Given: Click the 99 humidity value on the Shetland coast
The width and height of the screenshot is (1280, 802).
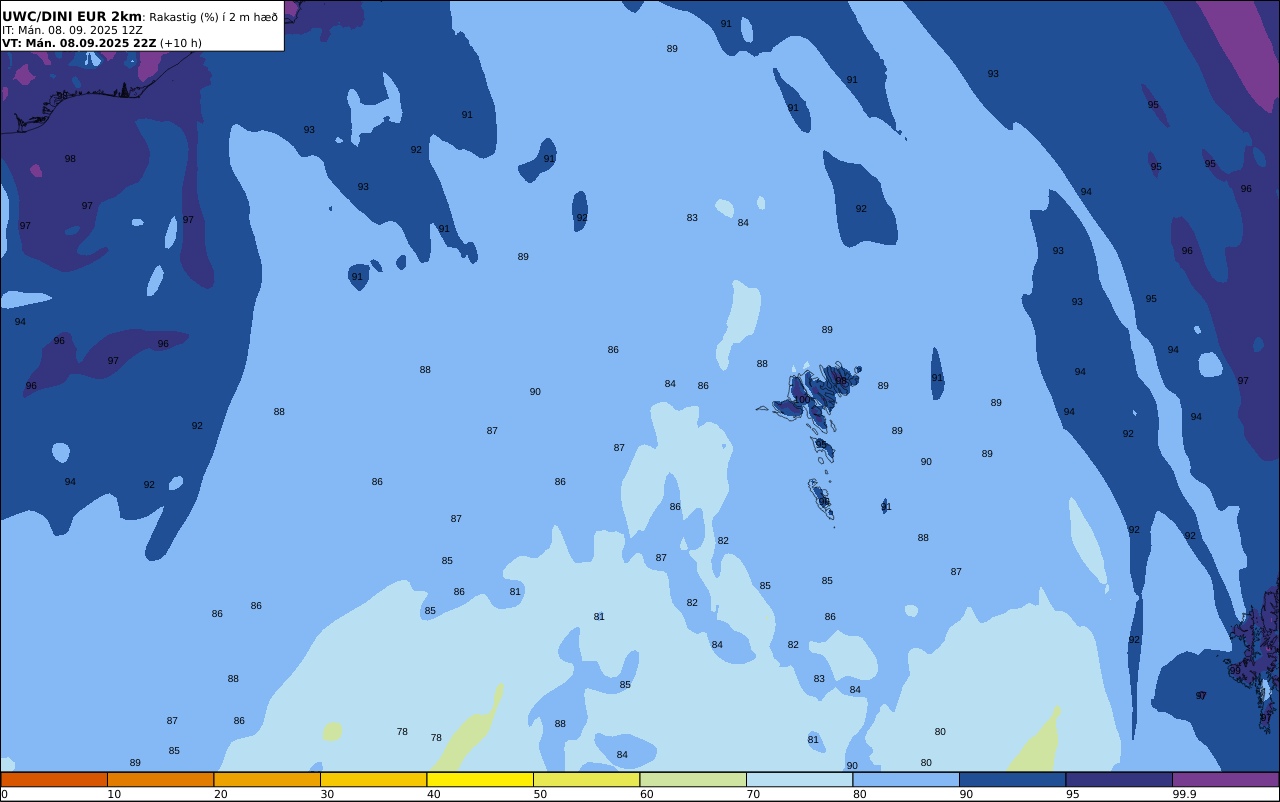Looking at the screenshot, I should coord(1234,671).
